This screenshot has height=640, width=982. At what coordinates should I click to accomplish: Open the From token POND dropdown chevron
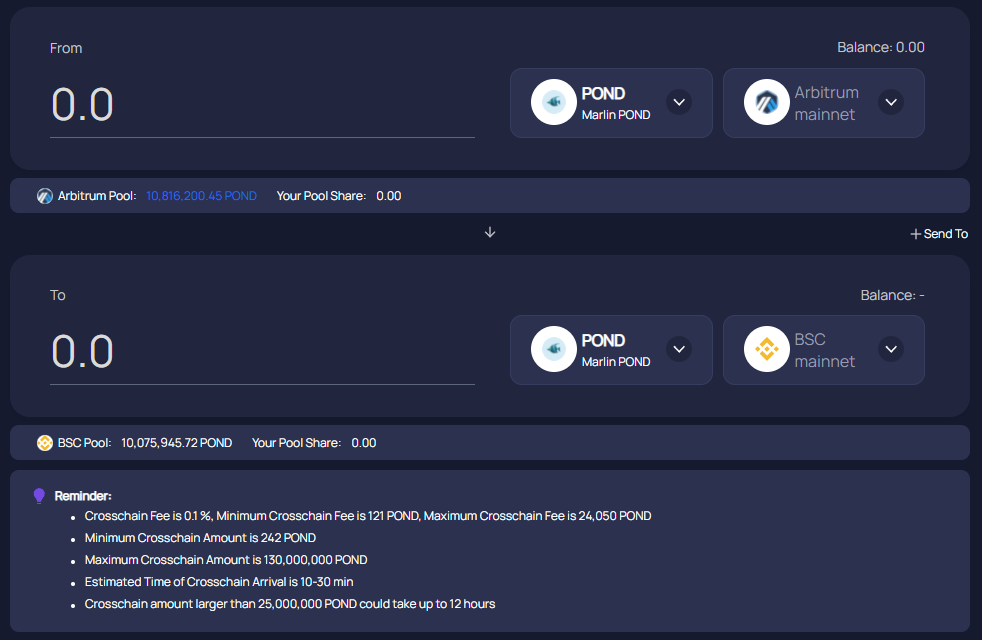(679, 102)
